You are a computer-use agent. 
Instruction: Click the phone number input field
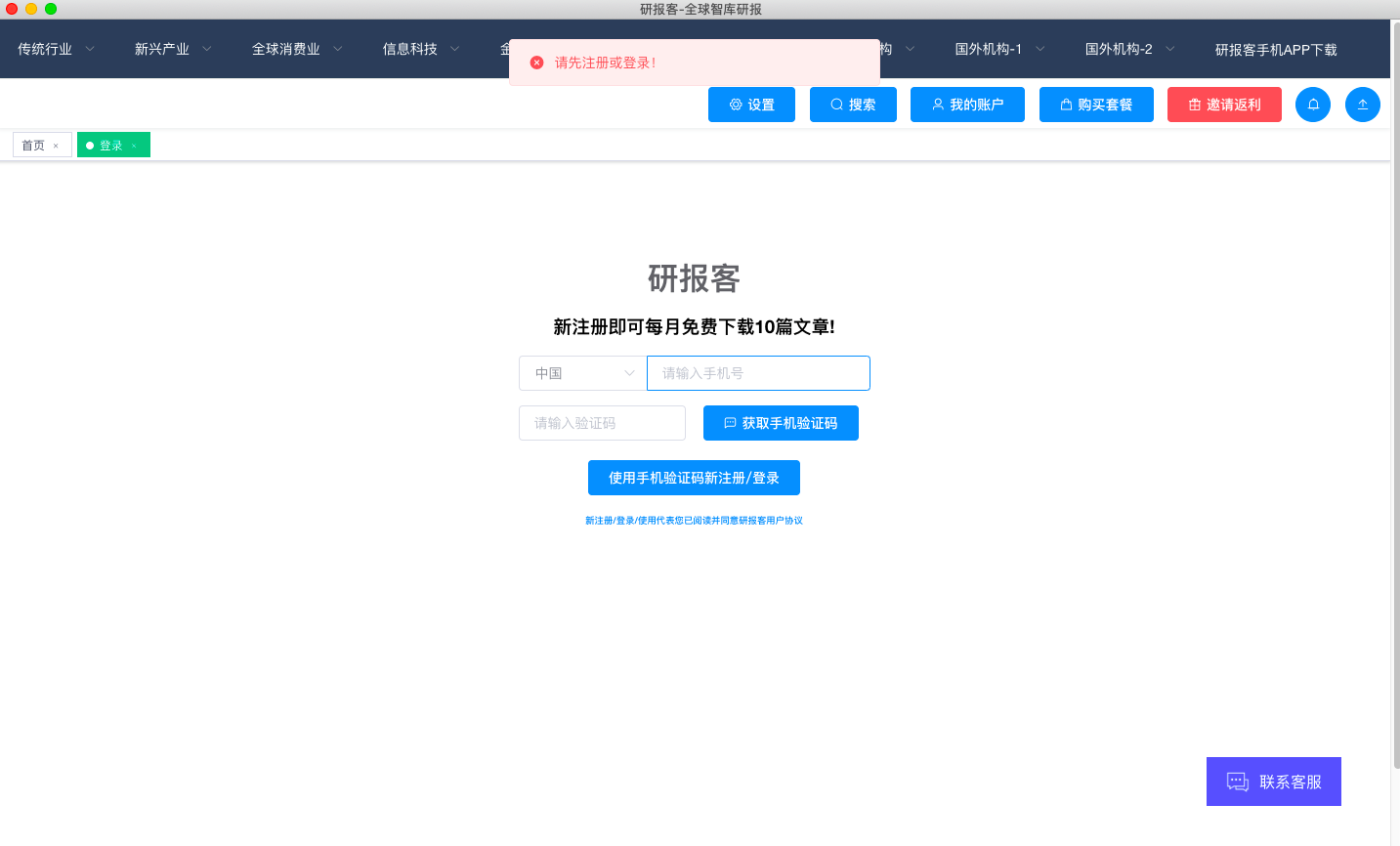click(x=758, y=373)
